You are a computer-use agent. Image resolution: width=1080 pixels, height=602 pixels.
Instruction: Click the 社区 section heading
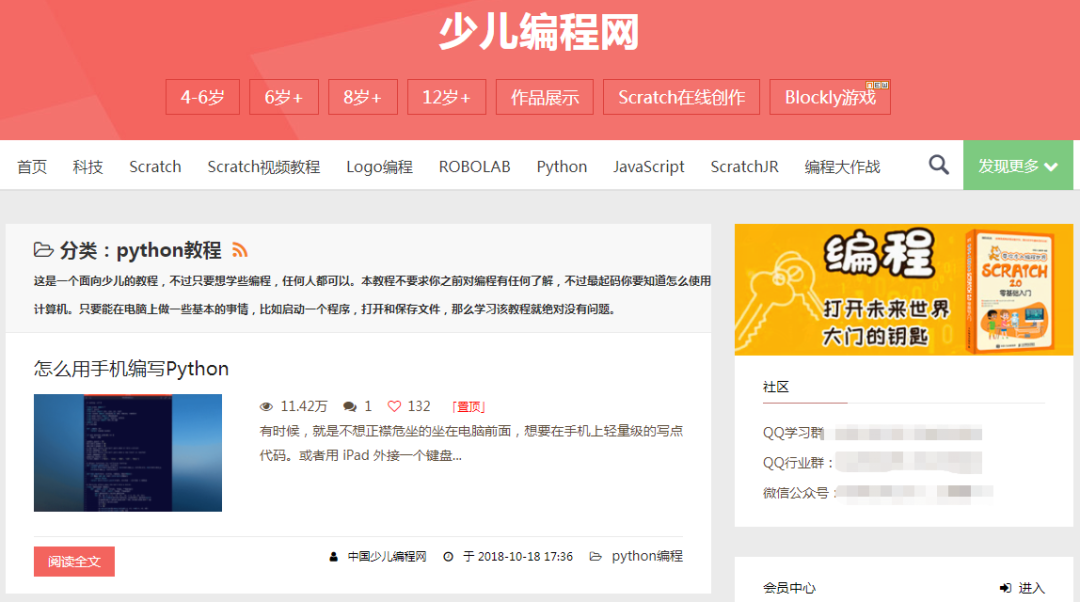click(776, 386)
